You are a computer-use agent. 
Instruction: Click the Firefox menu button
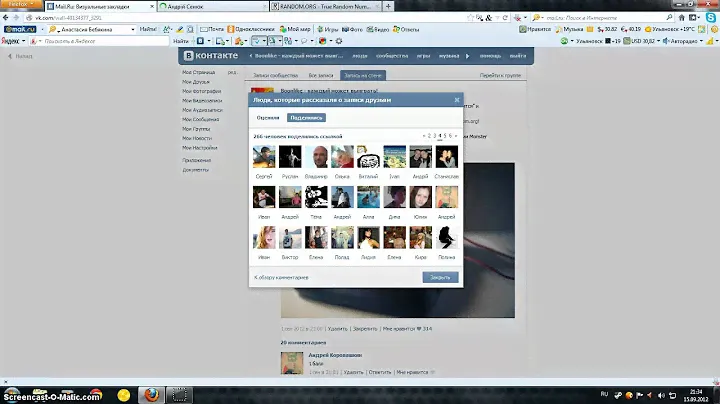[18, 5]
